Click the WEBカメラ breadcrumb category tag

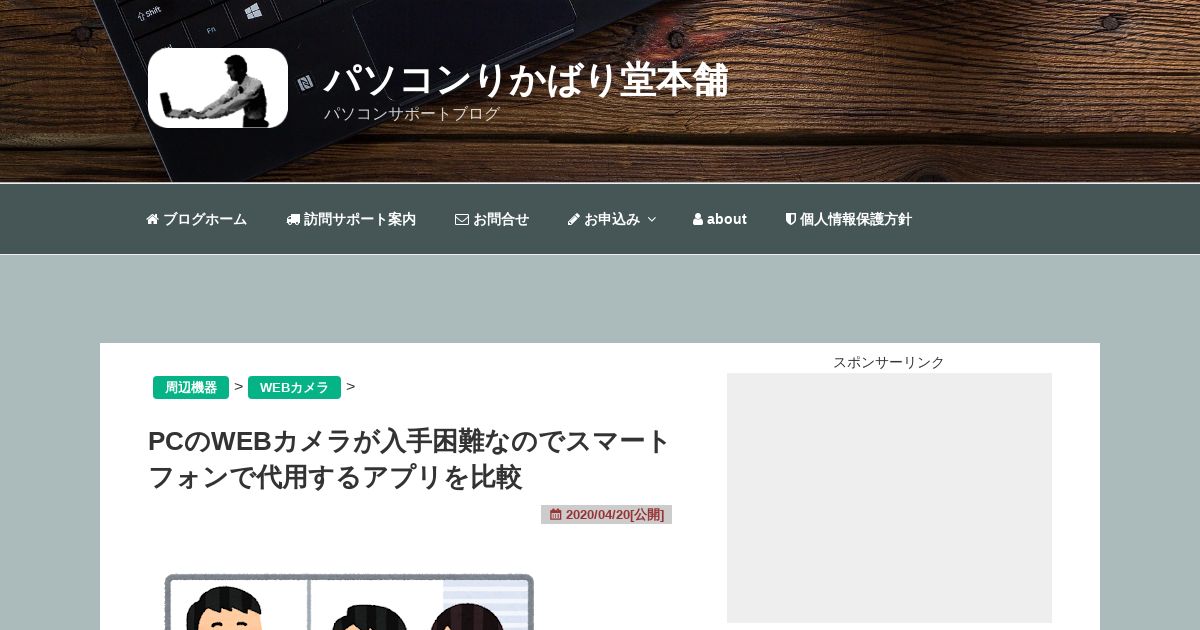294,388
